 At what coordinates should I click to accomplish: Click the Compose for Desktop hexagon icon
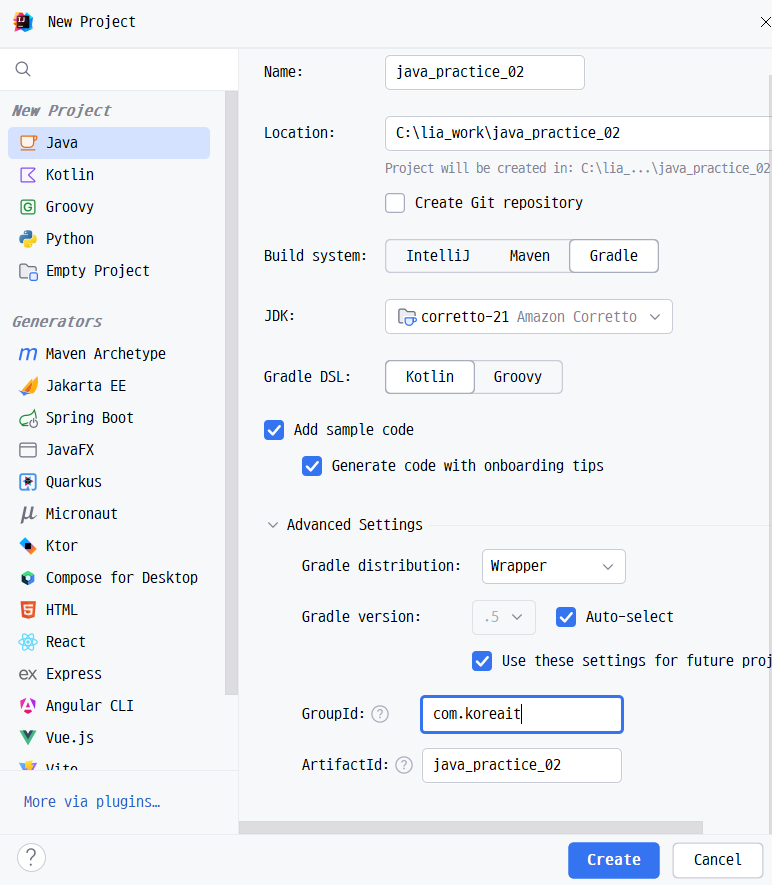(28, 578)
